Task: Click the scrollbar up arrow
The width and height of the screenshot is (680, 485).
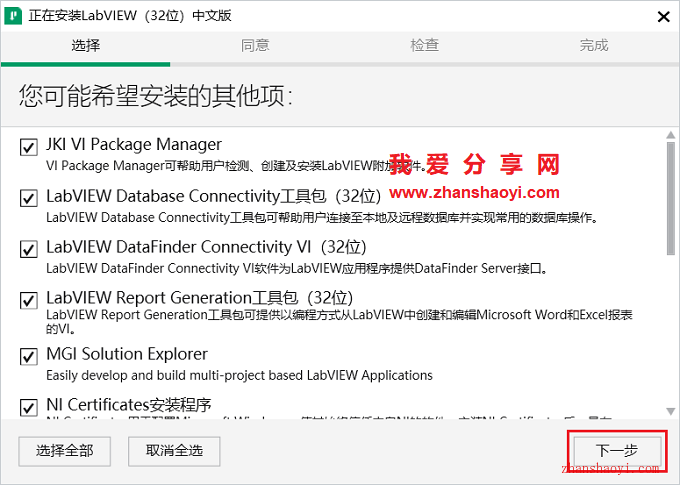Action: coord(670,135)
